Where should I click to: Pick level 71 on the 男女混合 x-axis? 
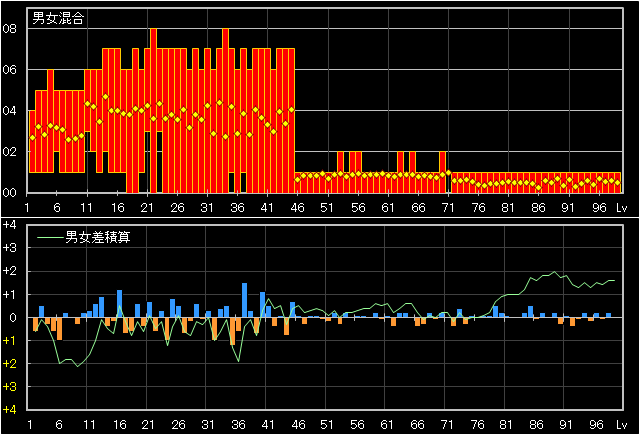448,208
